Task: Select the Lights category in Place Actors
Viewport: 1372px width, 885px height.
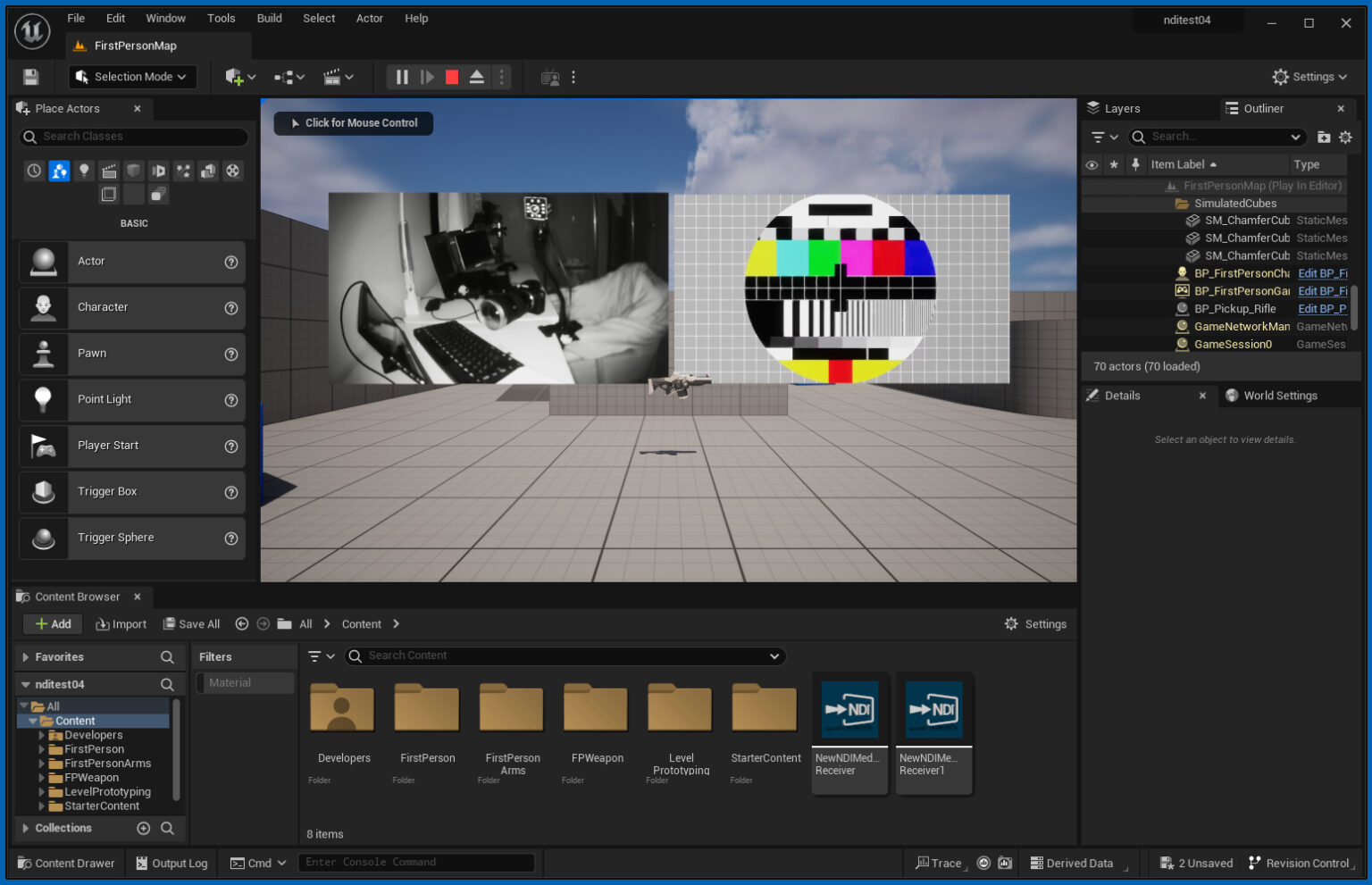Action: [x=84, y=171]
